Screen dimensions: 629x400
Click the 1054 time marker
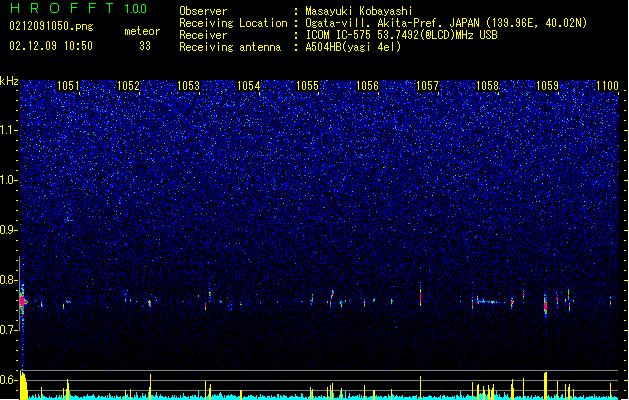[x=248, y=86]
